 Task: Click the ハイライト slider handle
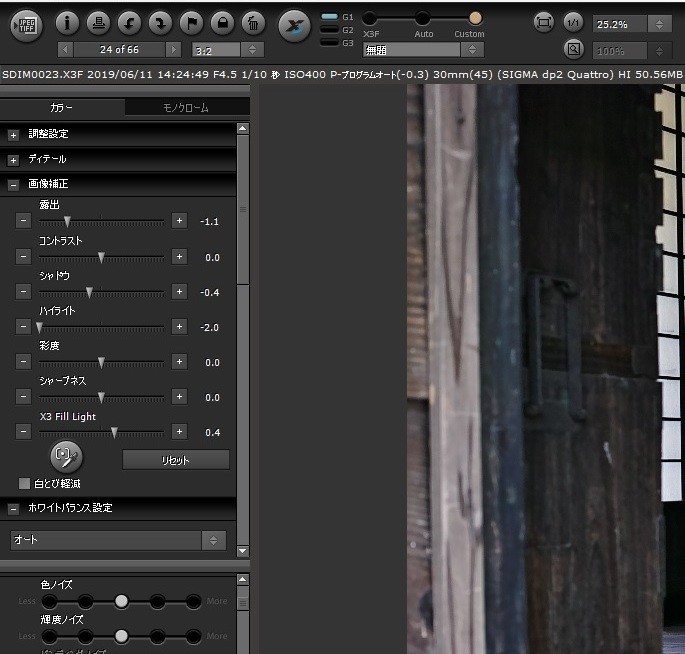pos(39,327)
